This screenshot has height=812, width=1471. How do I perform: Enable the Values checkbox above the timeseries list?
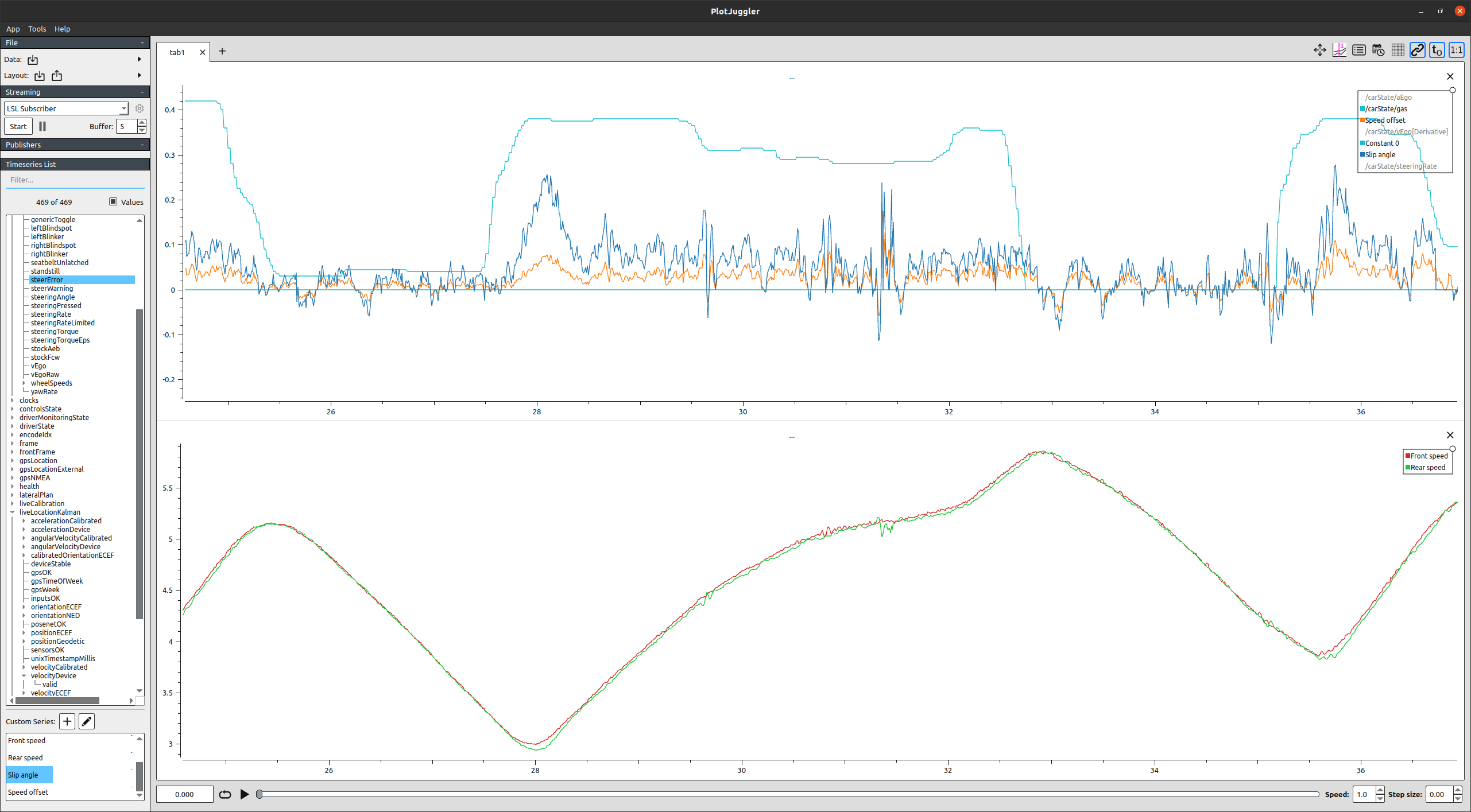click(x=113, y=201)
